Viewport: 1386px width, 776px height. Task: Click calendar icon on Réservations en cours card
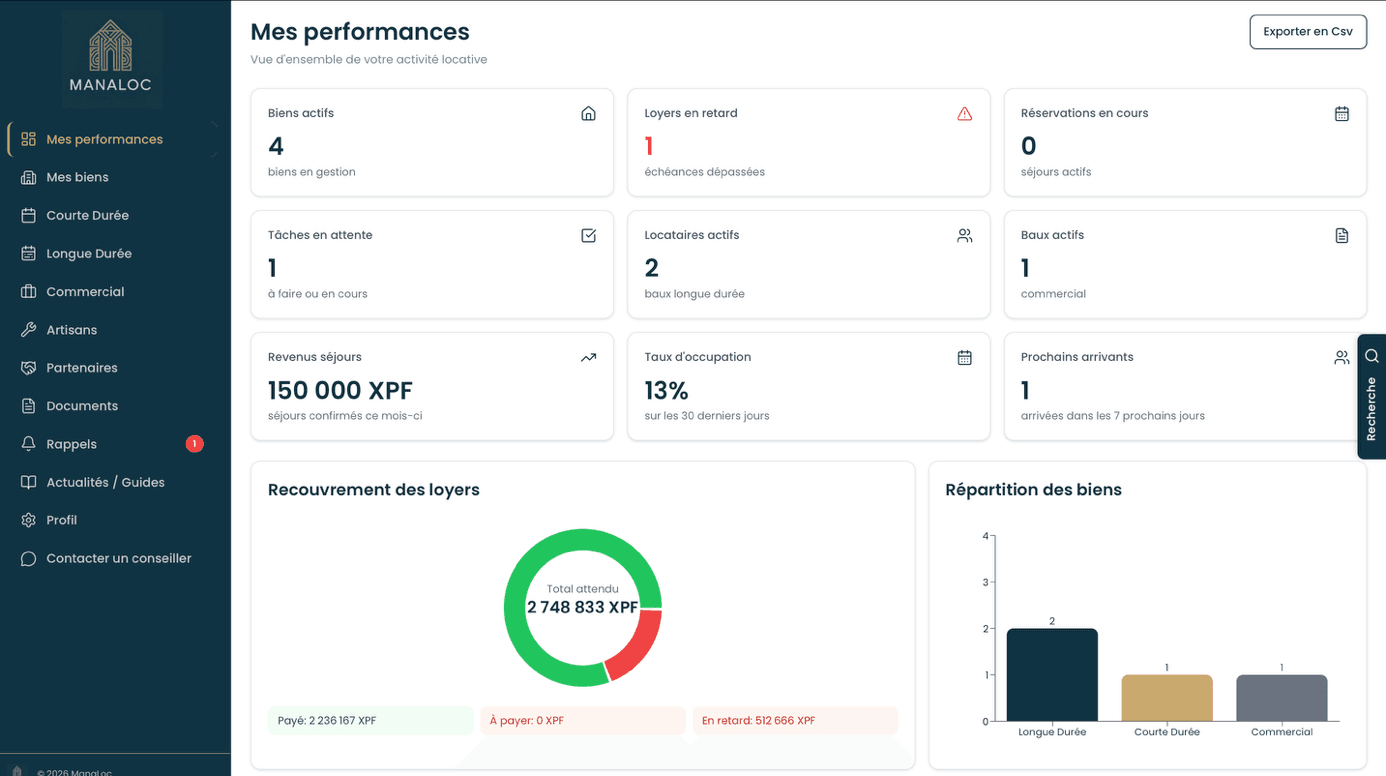tap(1341, 114)
